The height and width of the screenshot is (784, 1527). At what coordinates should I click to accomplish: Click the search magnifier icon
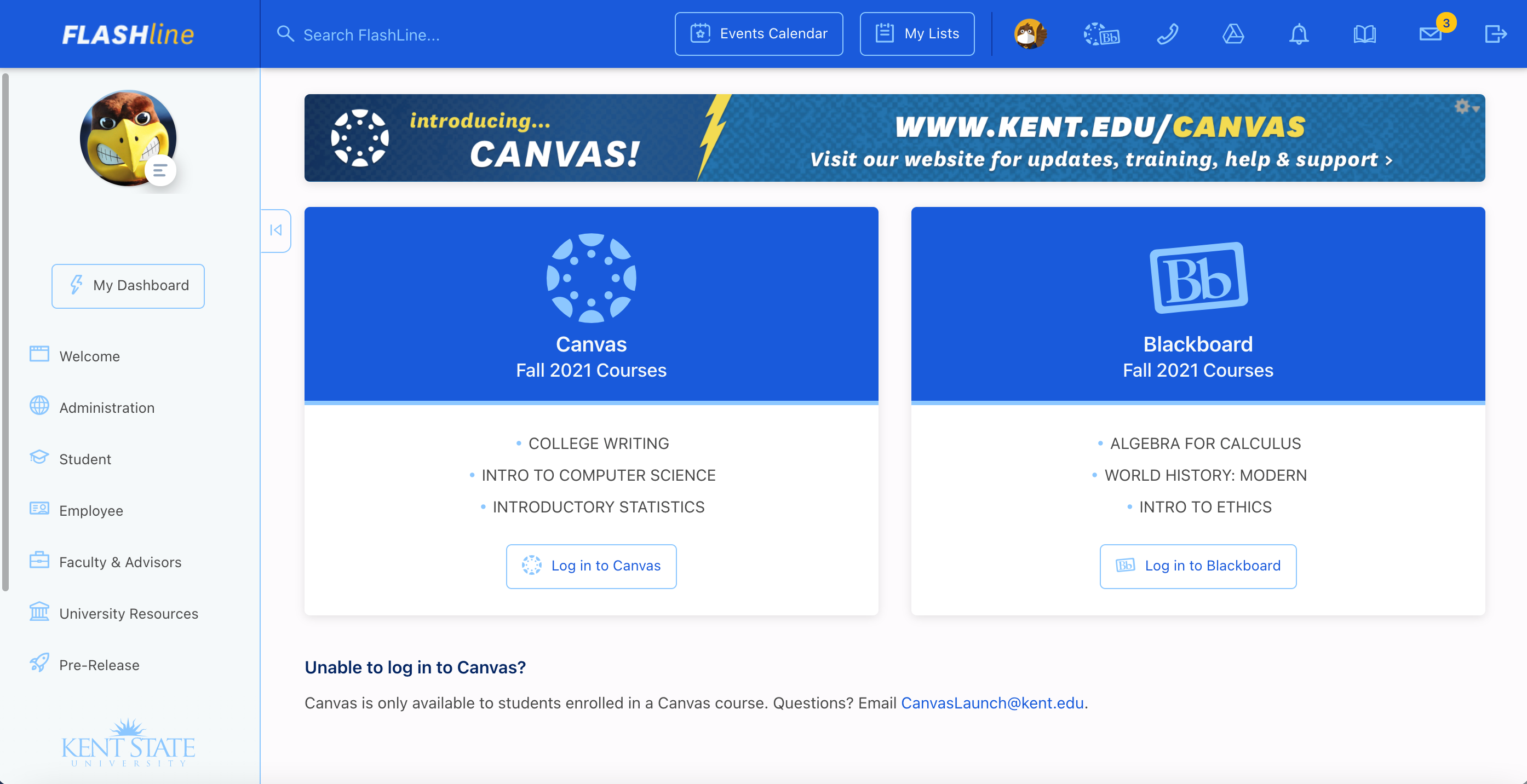pos(285,34)
